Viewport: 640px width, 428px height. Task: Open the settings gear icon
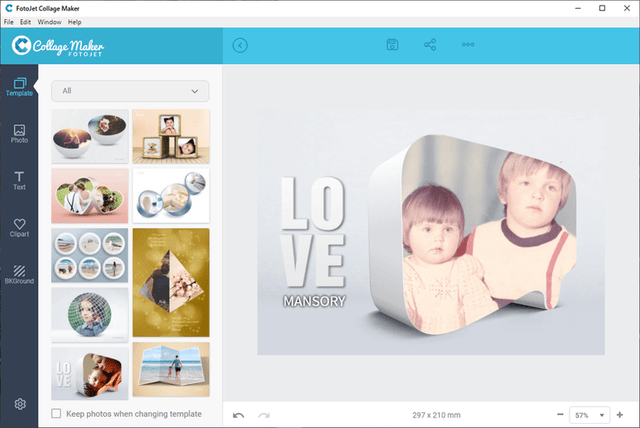point(19,404)
